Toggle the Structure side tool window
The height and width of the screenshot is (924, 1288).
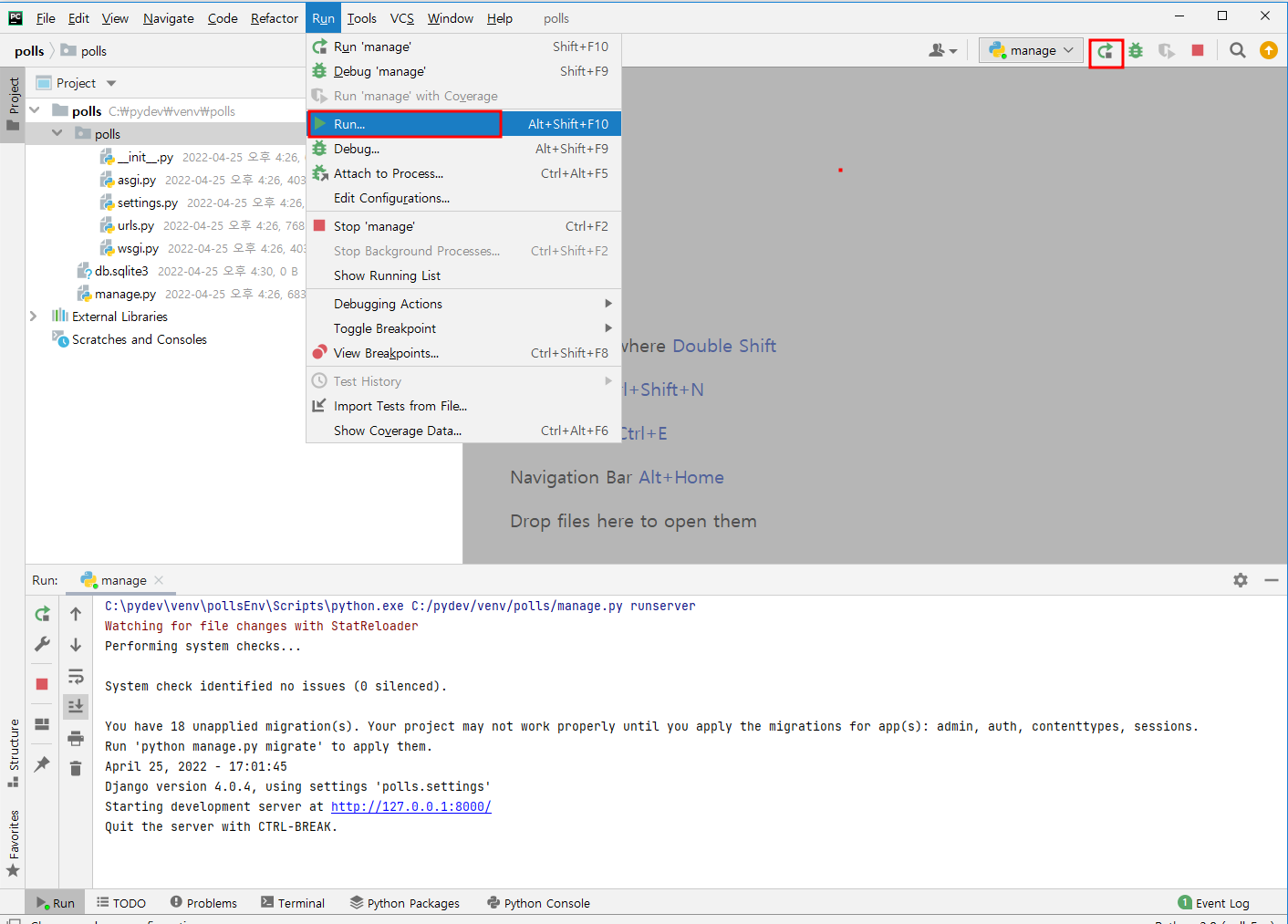pos(13,753)
